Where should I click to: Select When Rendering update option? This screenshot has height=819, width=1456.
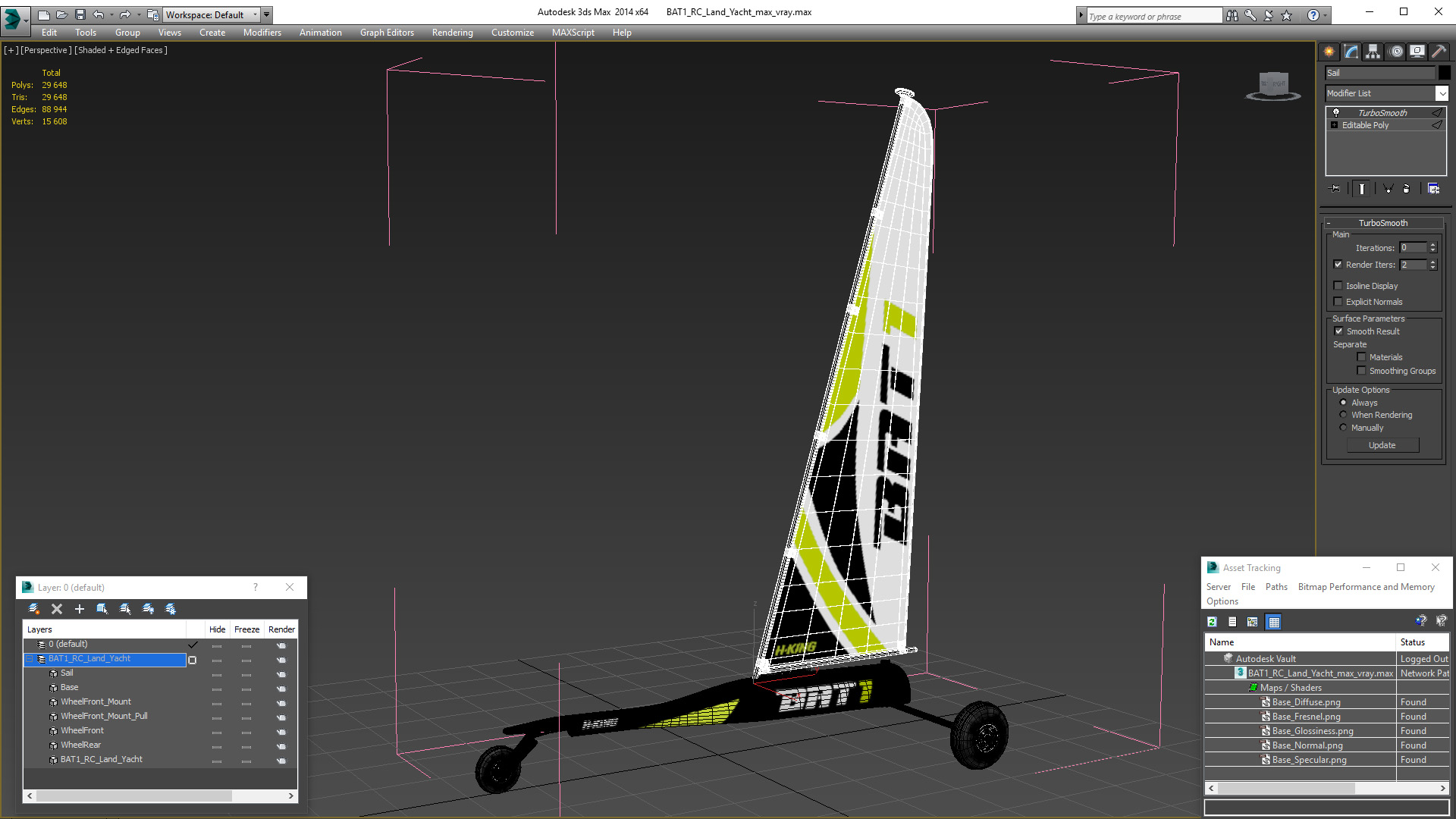[1344, 415]
